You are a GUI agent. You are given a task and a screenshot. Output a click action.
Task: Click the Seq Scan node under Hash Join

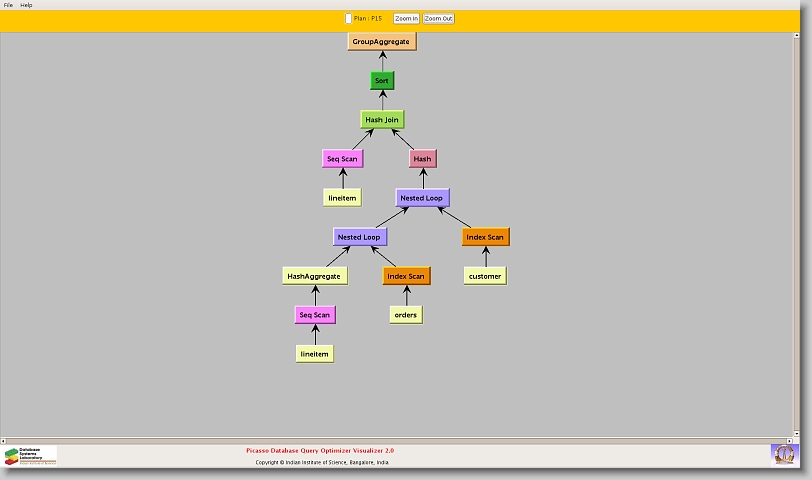click(342, 158)
